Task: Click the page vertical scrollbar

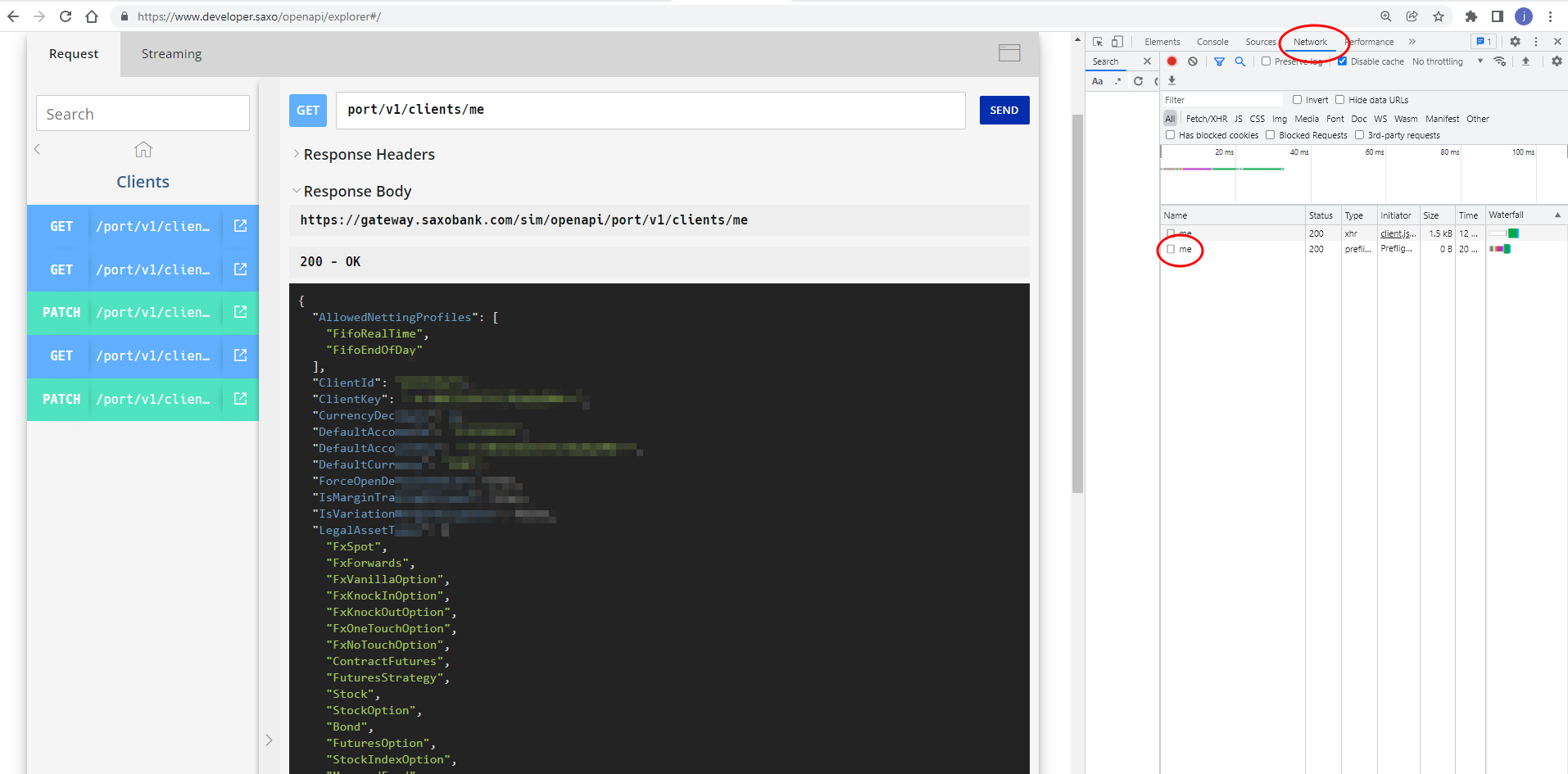Action: [x=1078, y=303]
